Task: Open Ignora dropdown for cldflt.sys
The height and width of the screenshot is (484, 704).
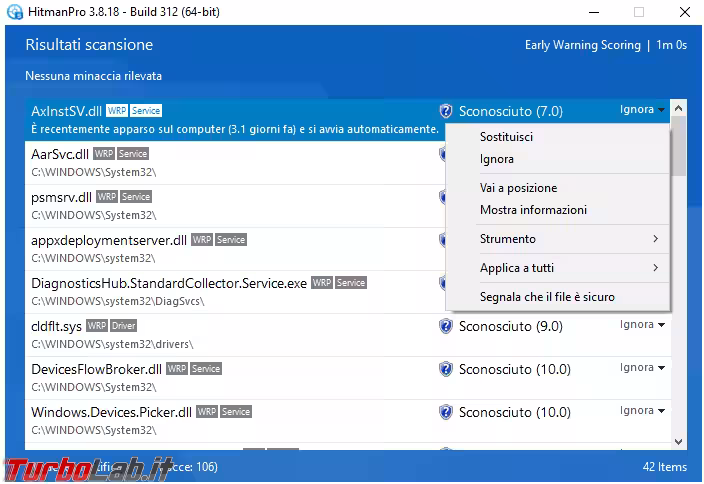Action: point(642,325)
